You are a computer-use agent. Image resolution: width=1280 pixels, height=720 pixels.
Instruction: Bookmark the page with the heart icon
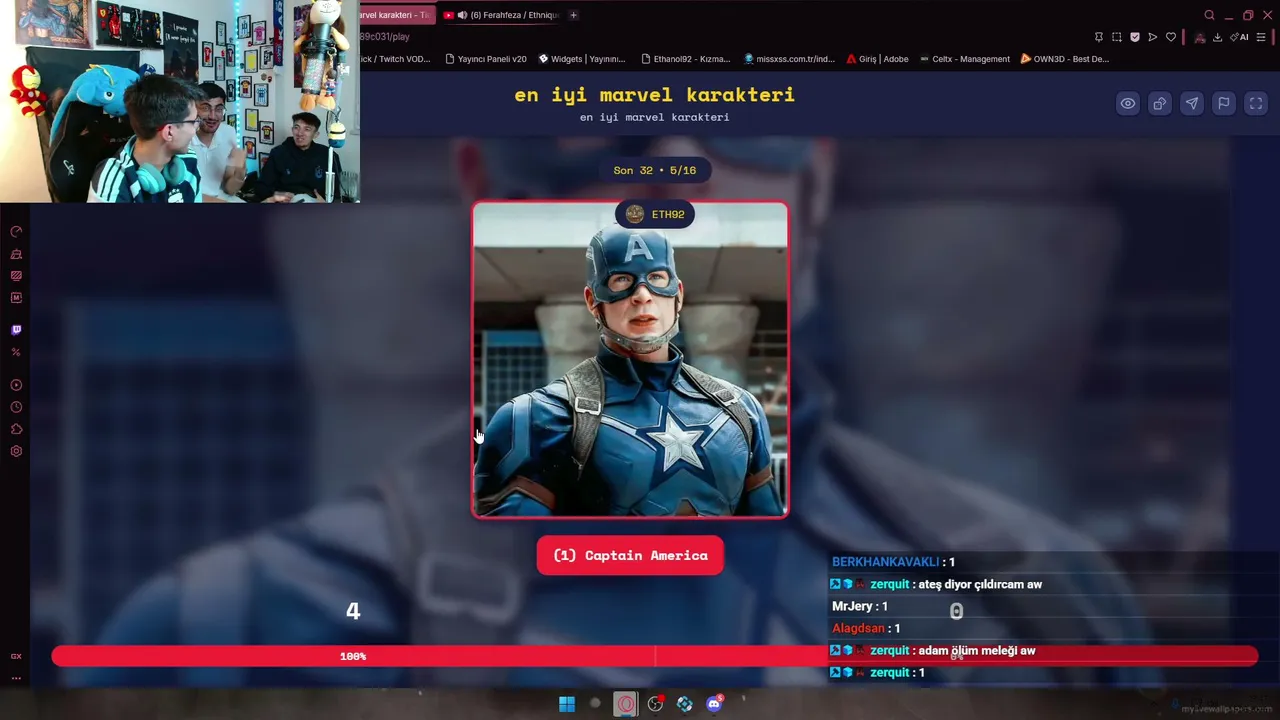point(1171,37)
